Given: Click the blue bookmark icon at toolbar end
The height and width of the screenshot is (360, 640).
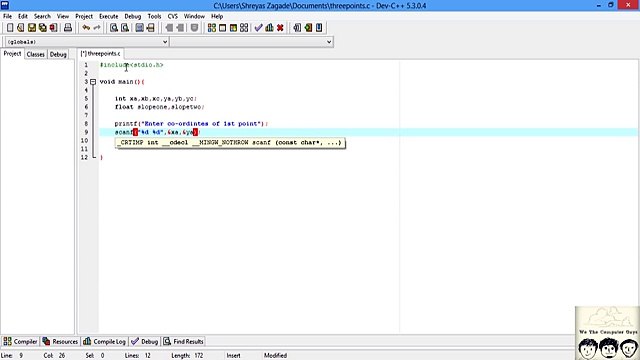Looking at the screenshot, I should (x=319, y=28).
